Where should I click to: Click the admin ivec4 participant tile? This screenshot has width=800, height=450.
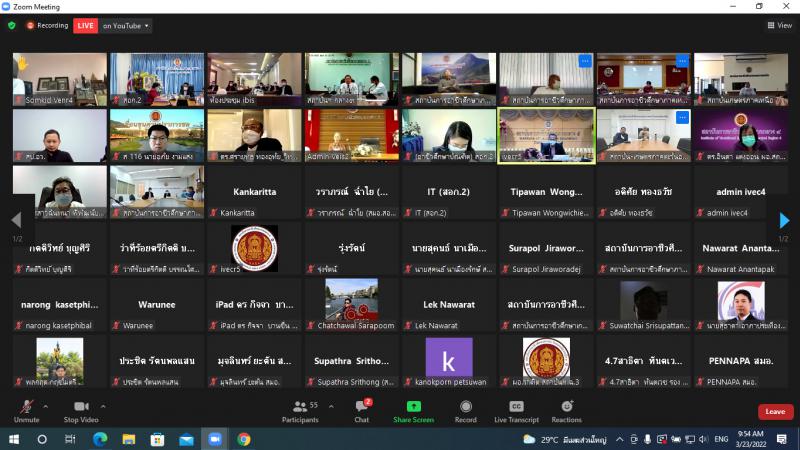tap(741, 192)
